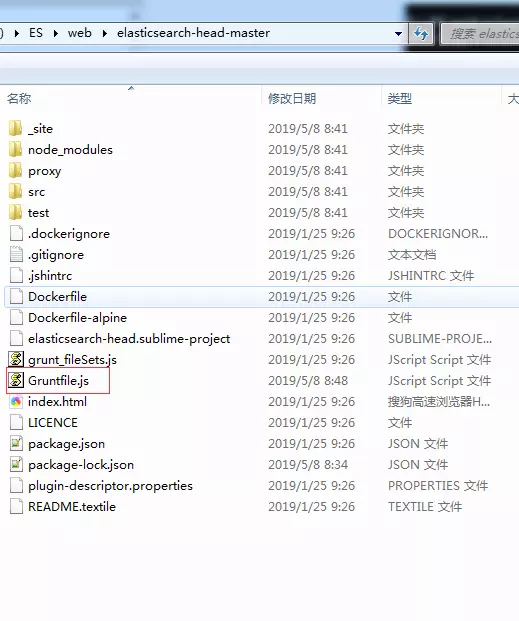The width and height of the screenshot is (519, 621).
Task: Select the file name README.textile
Action: tap(72, 507)
